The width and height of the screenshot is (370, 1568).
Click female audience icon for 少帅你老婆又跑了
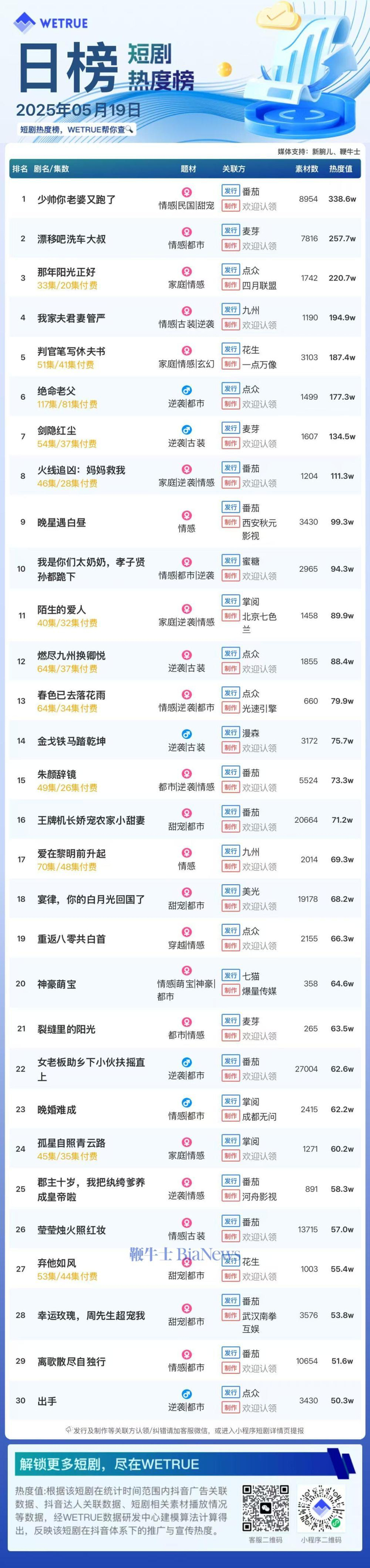tap(187, 192)
